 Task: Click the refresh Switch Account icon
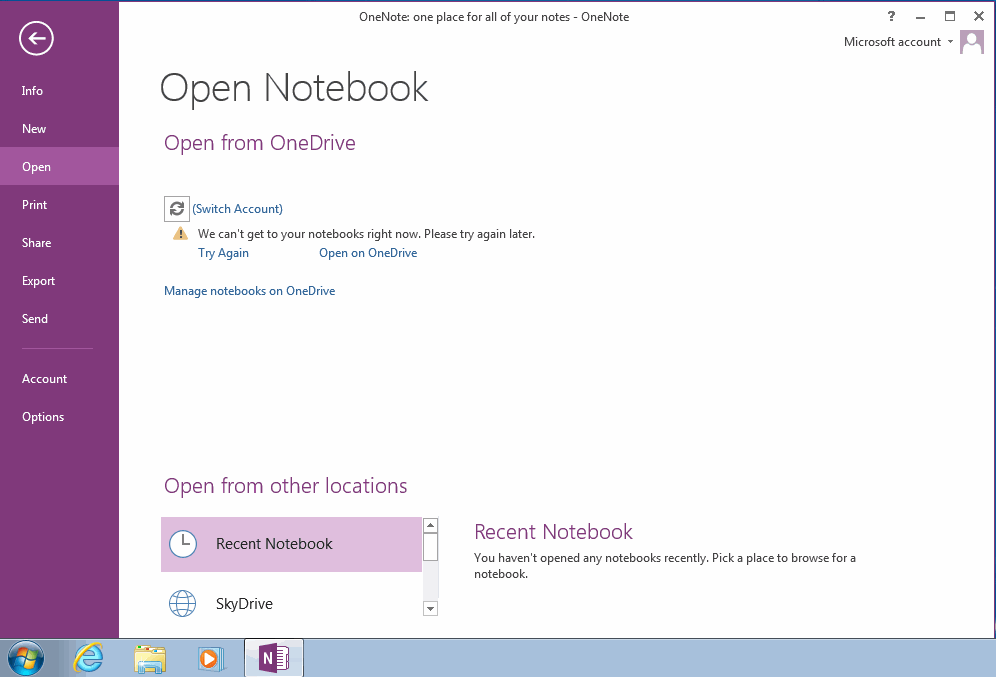coord(177,208)
